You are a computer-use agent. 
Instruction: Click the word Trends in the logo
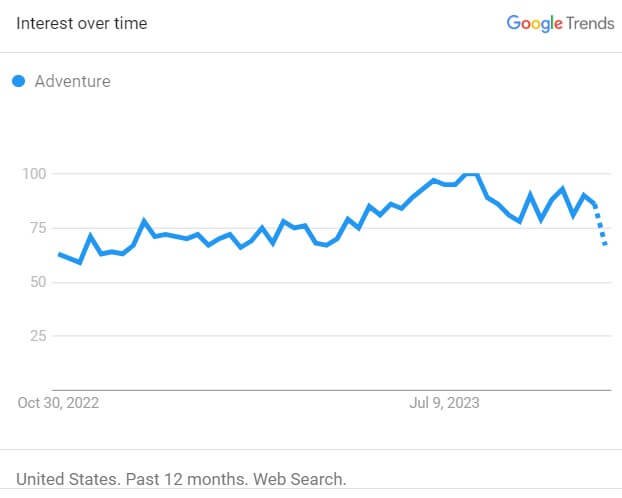coord(591,23)
